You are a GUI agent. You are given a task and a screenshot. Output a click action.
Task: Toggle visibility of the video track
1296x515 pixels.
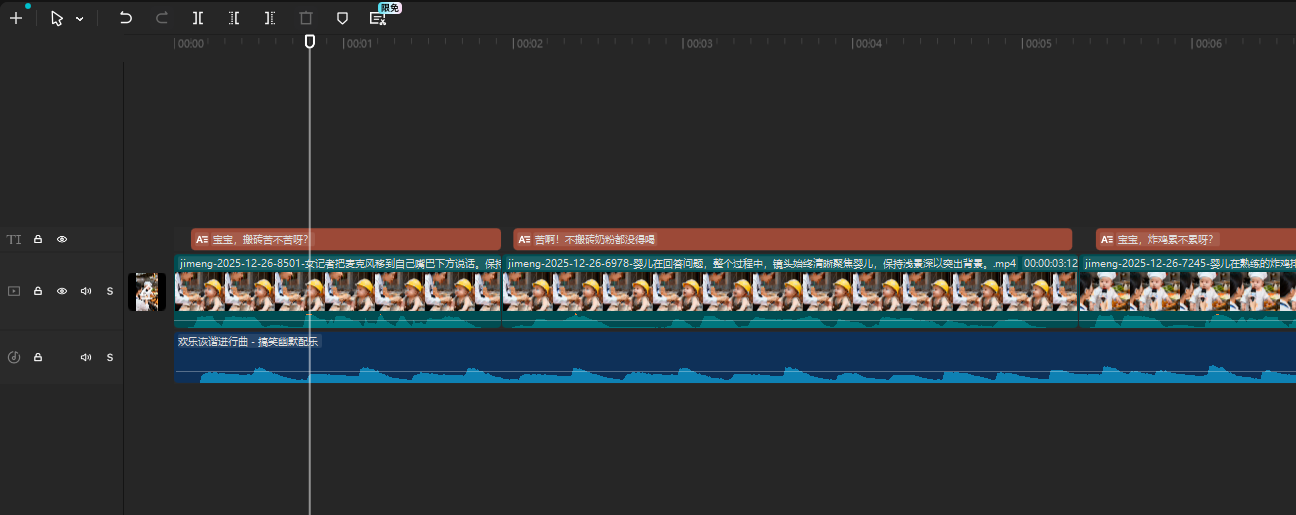[62, 291]
